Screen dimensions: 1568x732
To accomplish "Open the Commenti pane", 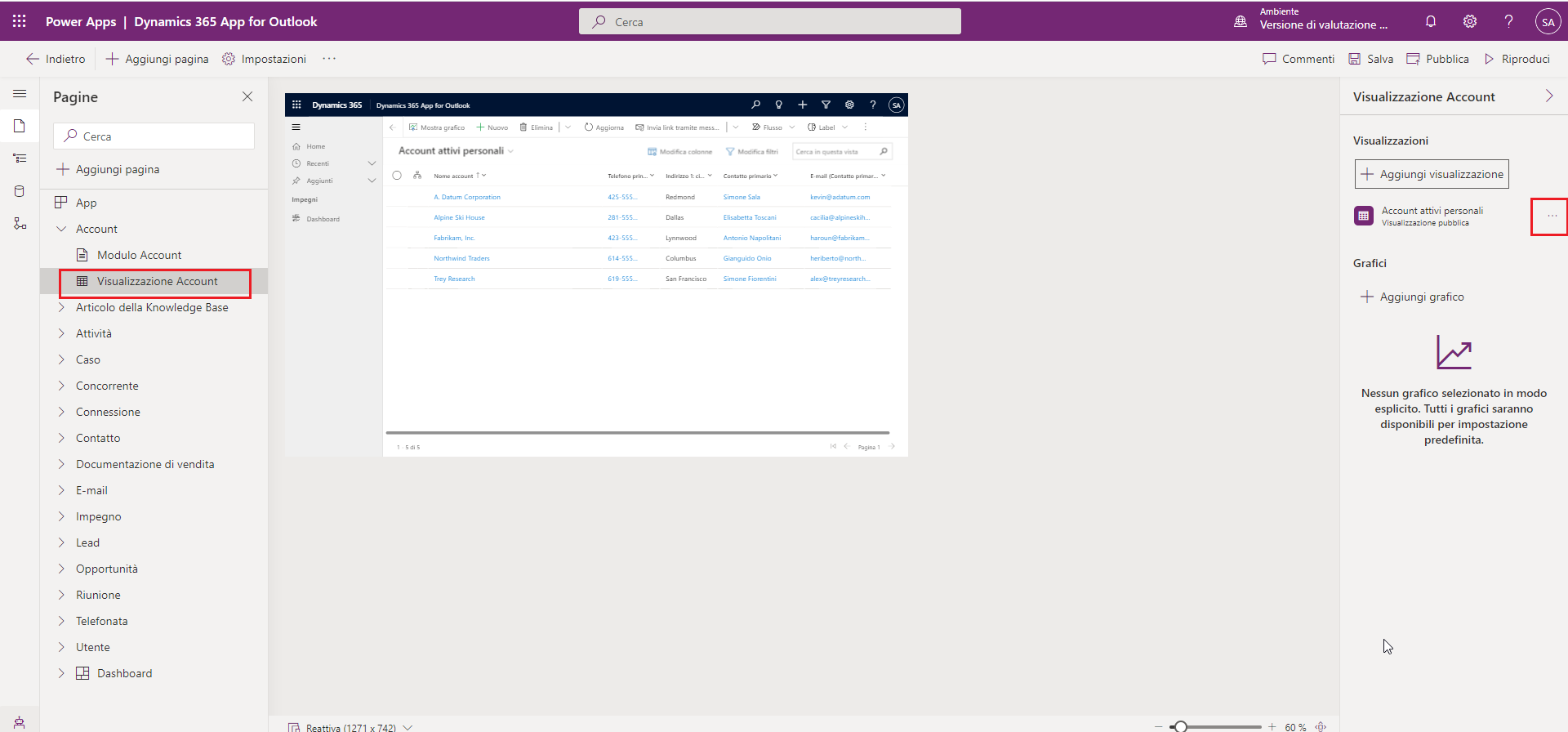I will (x=1298, y=59).
